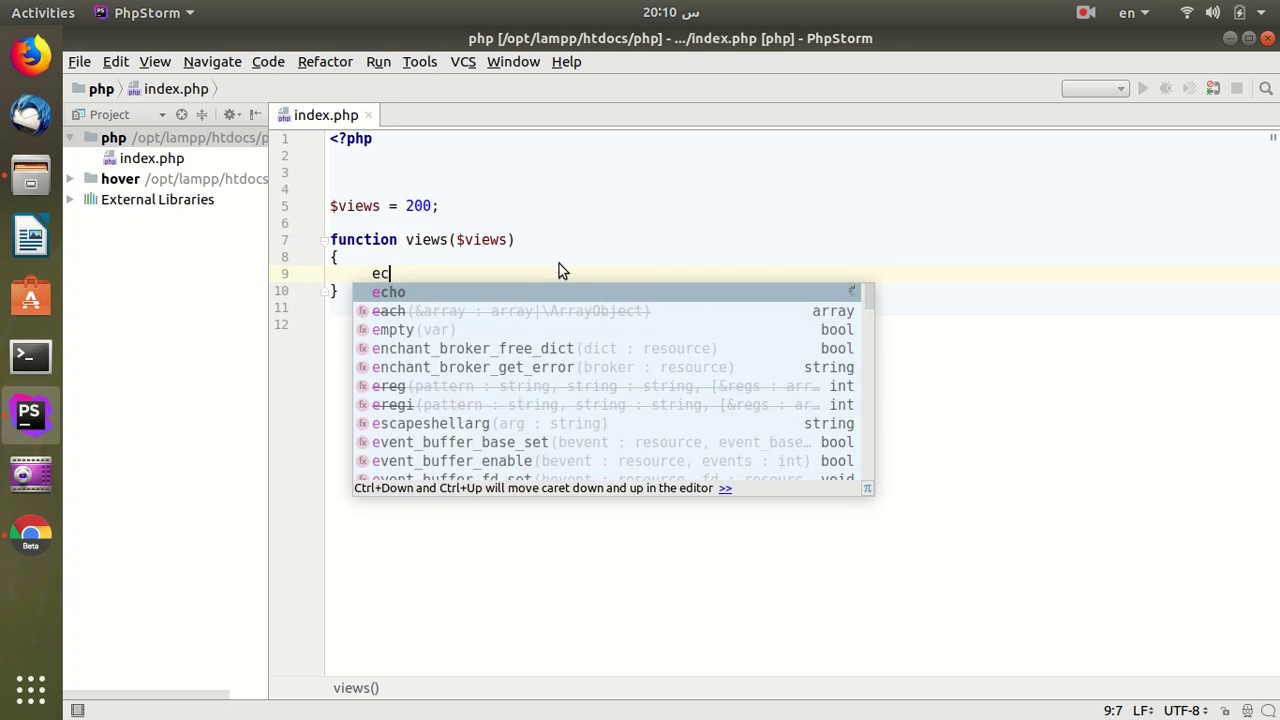Viewport: 1280px width, 720px height.
Task: Open the UTF-8 encoding selector
Action: 1185,711
